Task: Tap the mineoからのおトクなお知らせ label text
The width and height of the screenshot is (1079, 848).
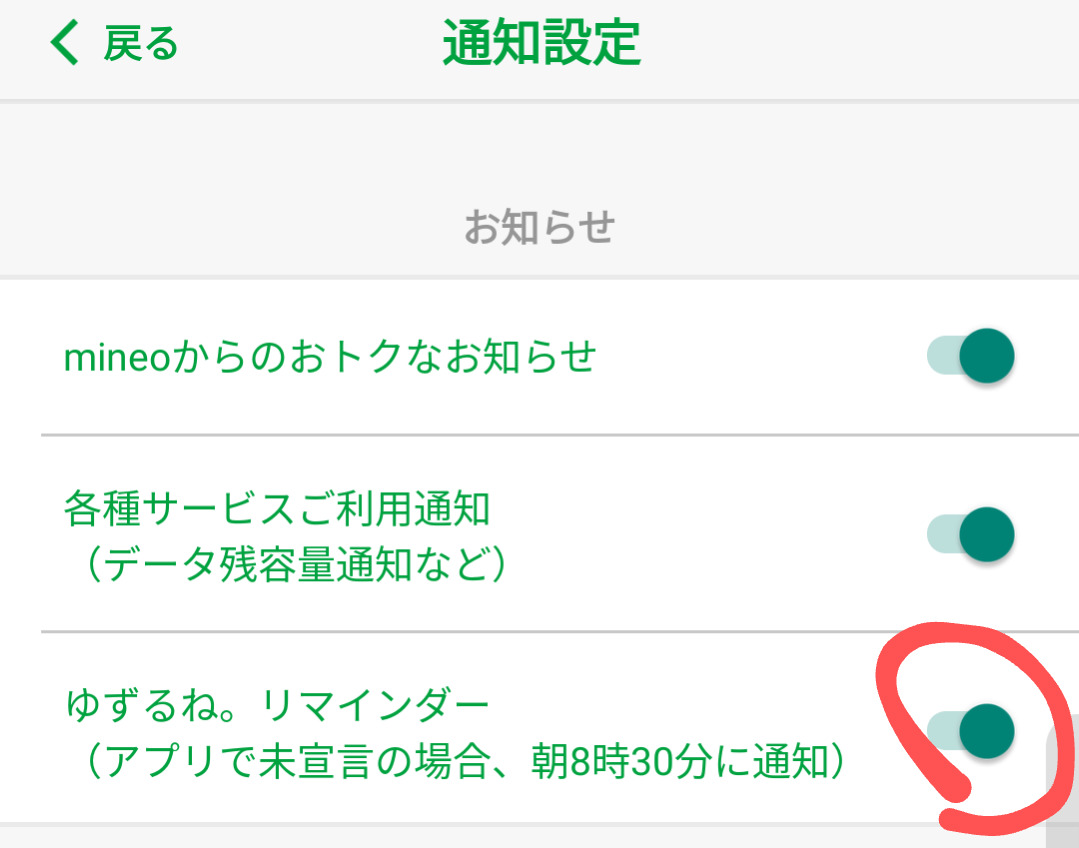Action: coord(330,357)
